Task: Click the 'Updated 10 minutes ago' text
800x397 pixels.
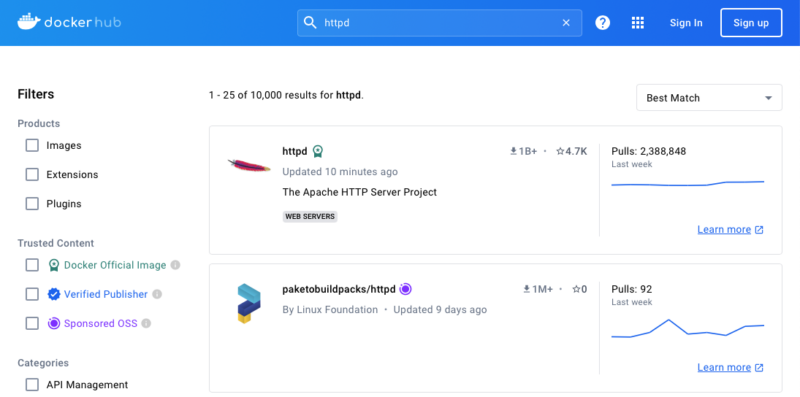Action: [340, 172]
